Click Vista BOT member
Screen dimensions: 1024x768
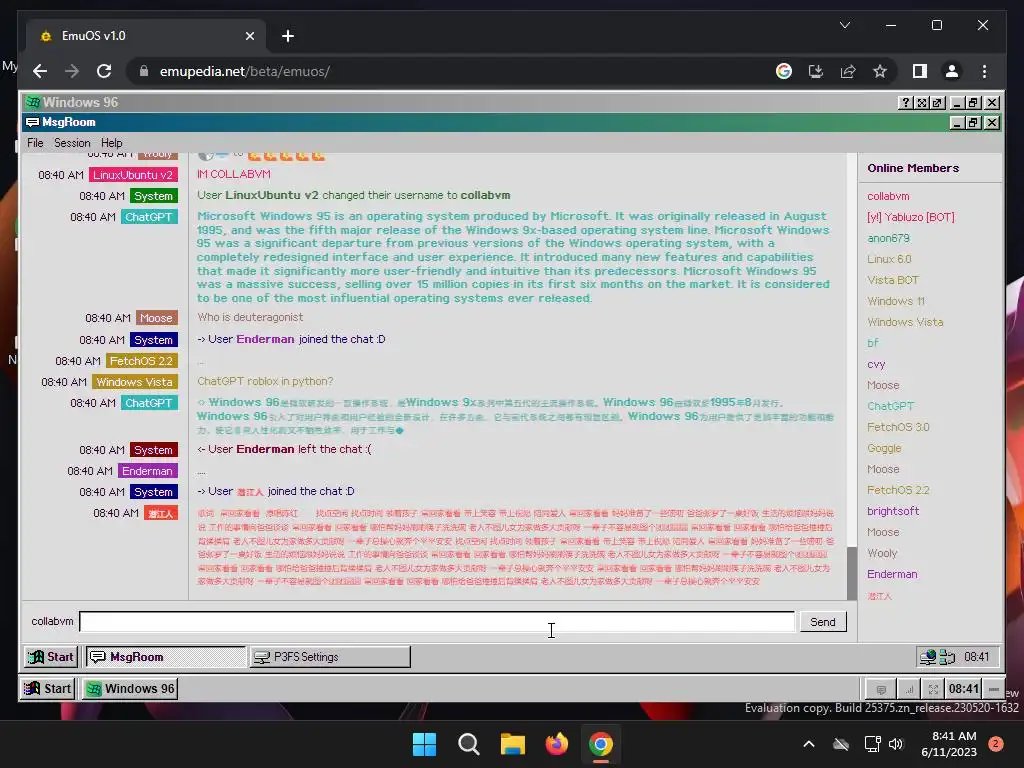[893, 280]
